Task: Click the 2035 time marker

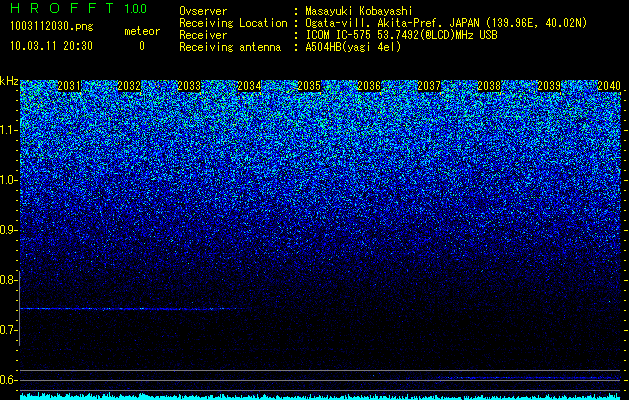Action: tap(309, 86)
